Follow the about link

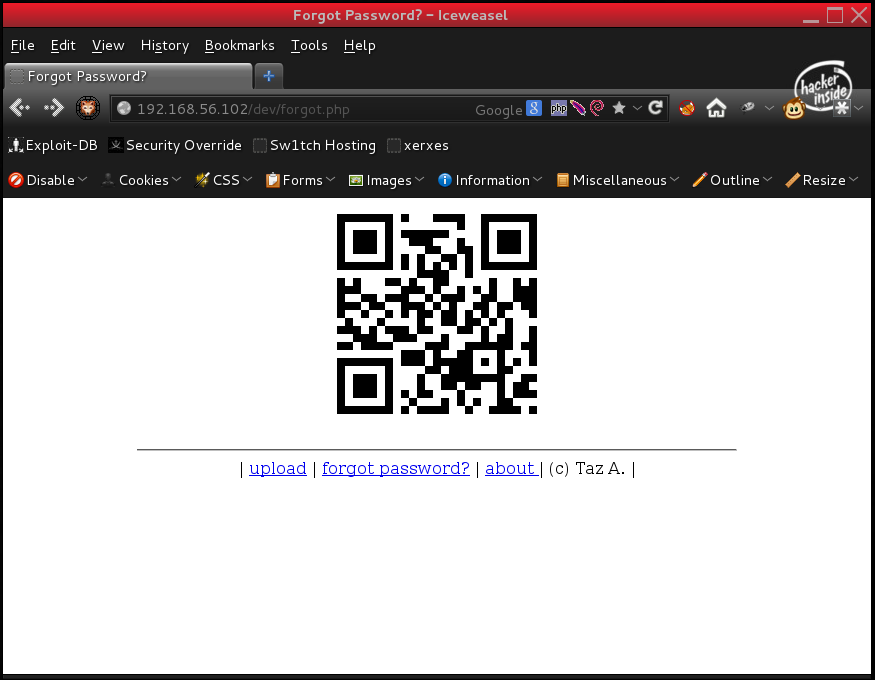coord(511,468)
